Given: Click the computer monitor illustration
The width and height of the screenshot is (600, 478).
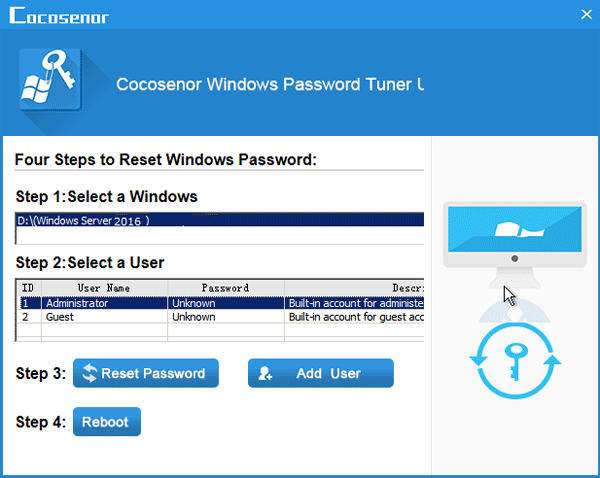Looking at the screenshot, I should point(515,245).
